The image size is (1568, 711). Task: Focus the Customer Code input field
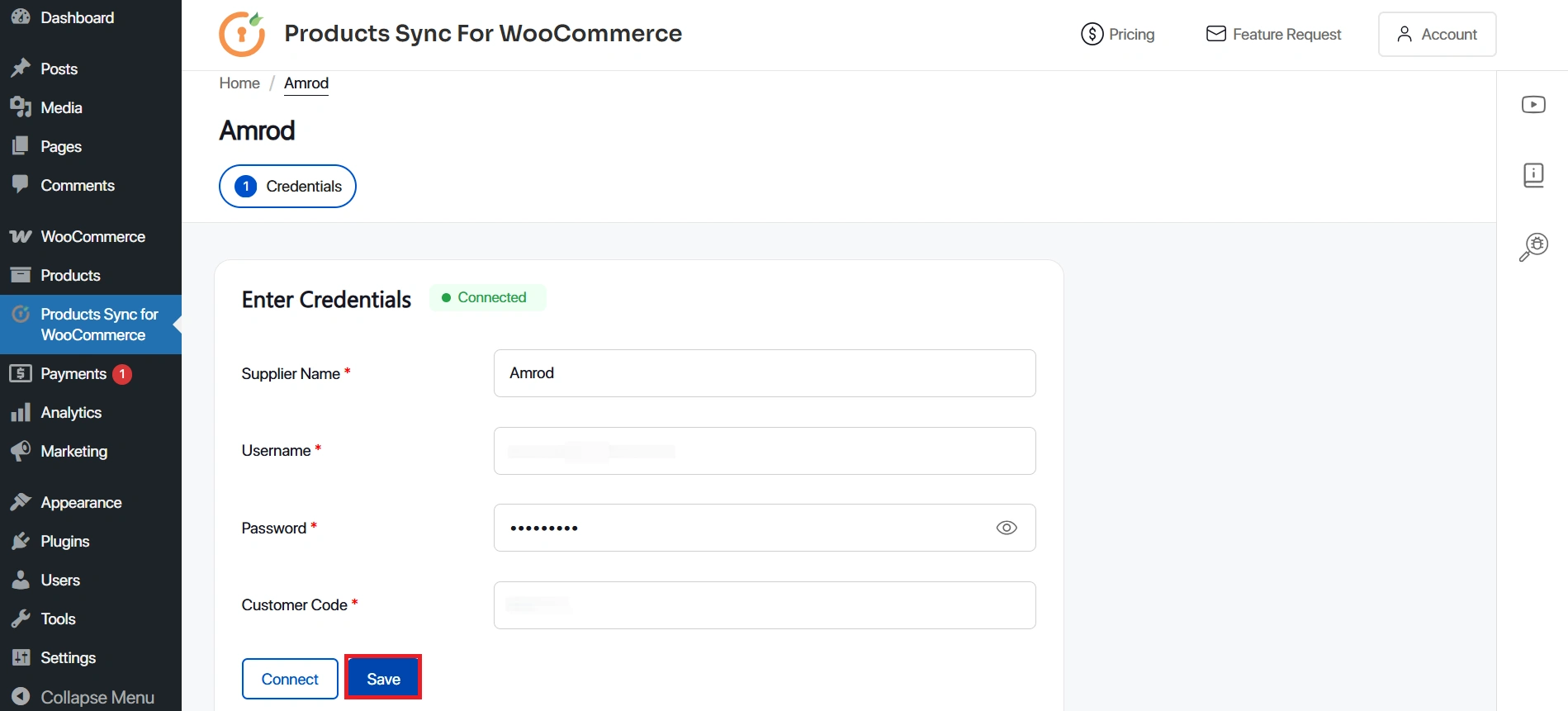765,605
